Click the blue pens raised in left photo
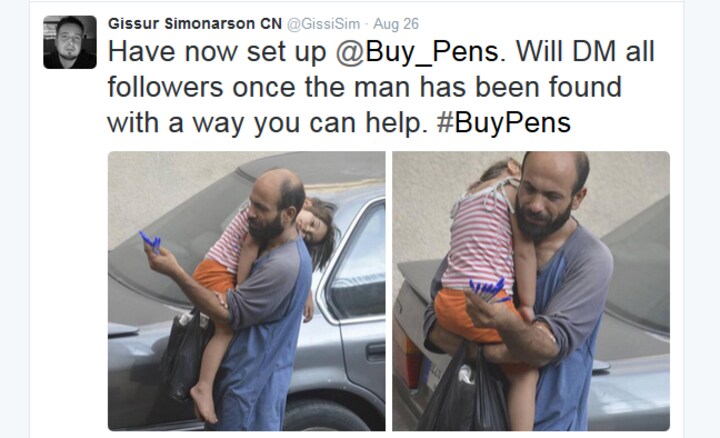Viewport: 720px width, 438px height. point(150,242)
